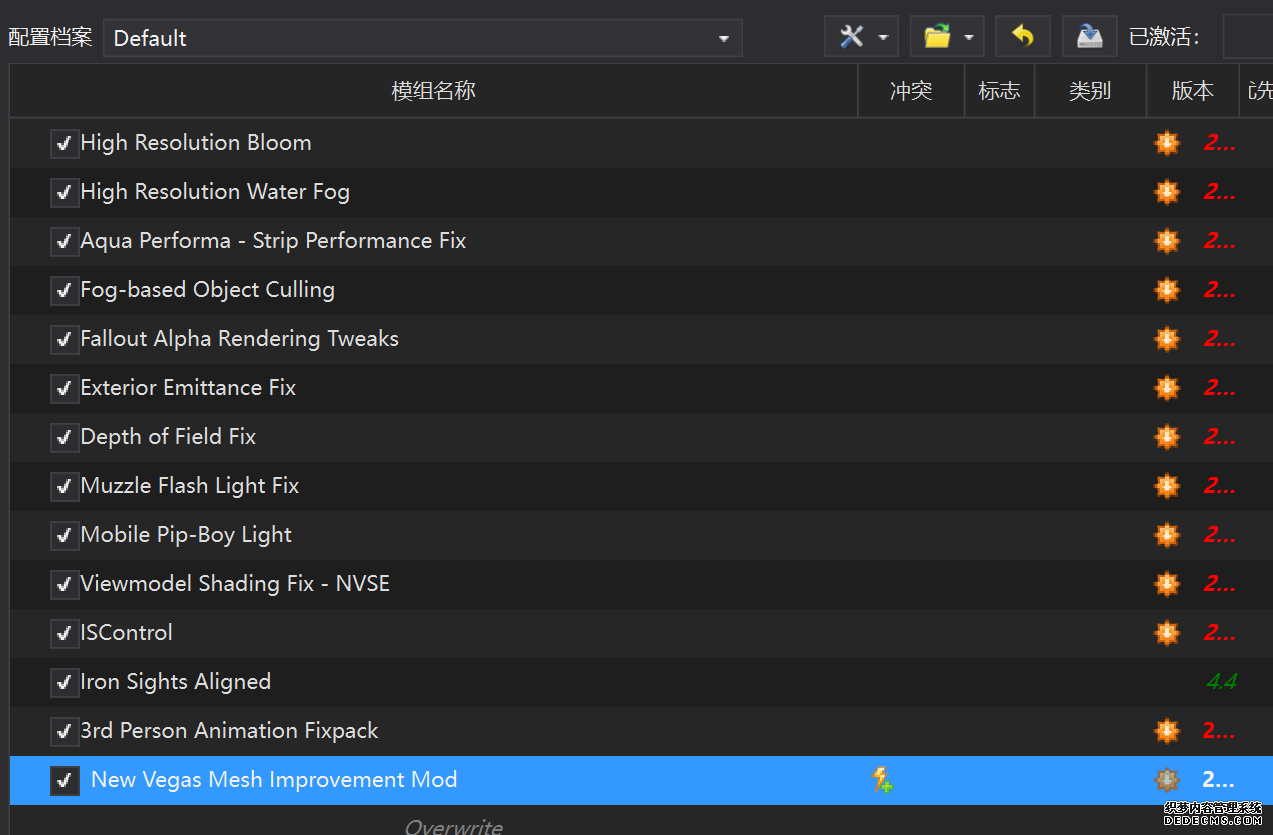The height and width of the screenshot is (835, 1273).
Task: Disable the Depth of Field Fix mod
Action: pos(65,437)
